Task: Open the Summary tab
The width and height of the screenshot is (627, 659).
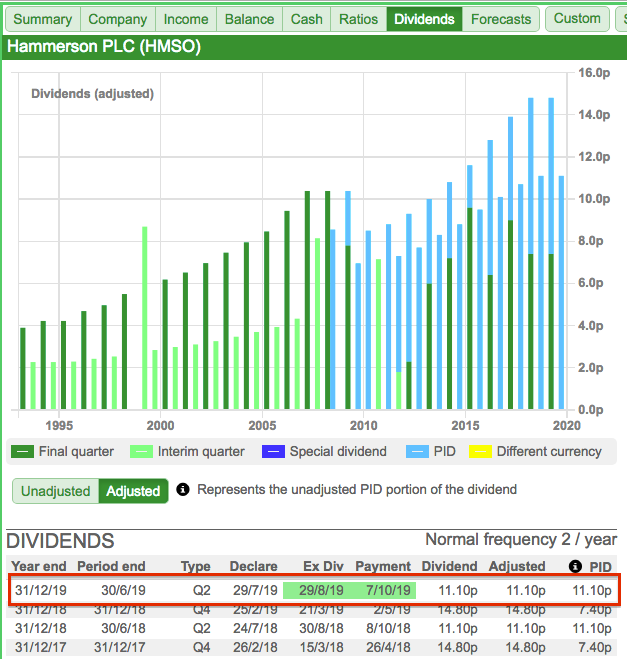Action: 42,19
